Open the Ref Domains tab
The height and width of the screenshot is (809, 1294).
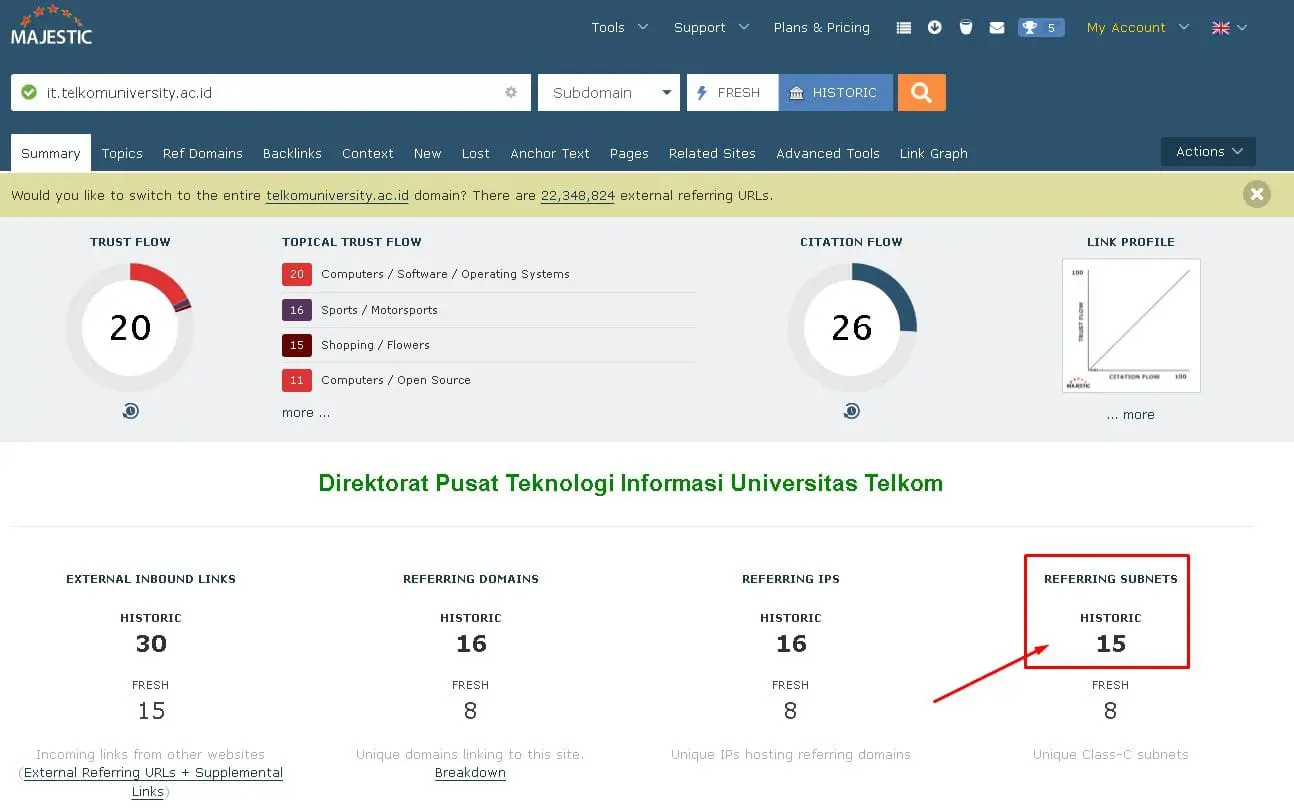point(203,153)
